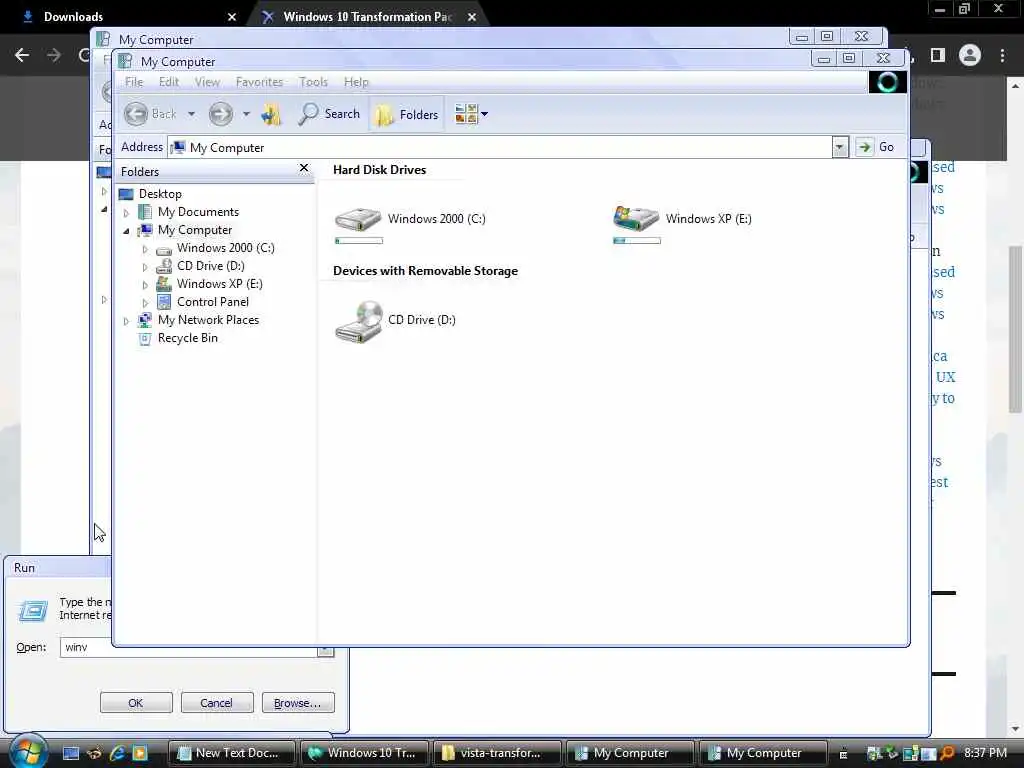The width and height of the screenshot is (1024, 768).
Task: Click the Windows Start orb
Action: 28,751
